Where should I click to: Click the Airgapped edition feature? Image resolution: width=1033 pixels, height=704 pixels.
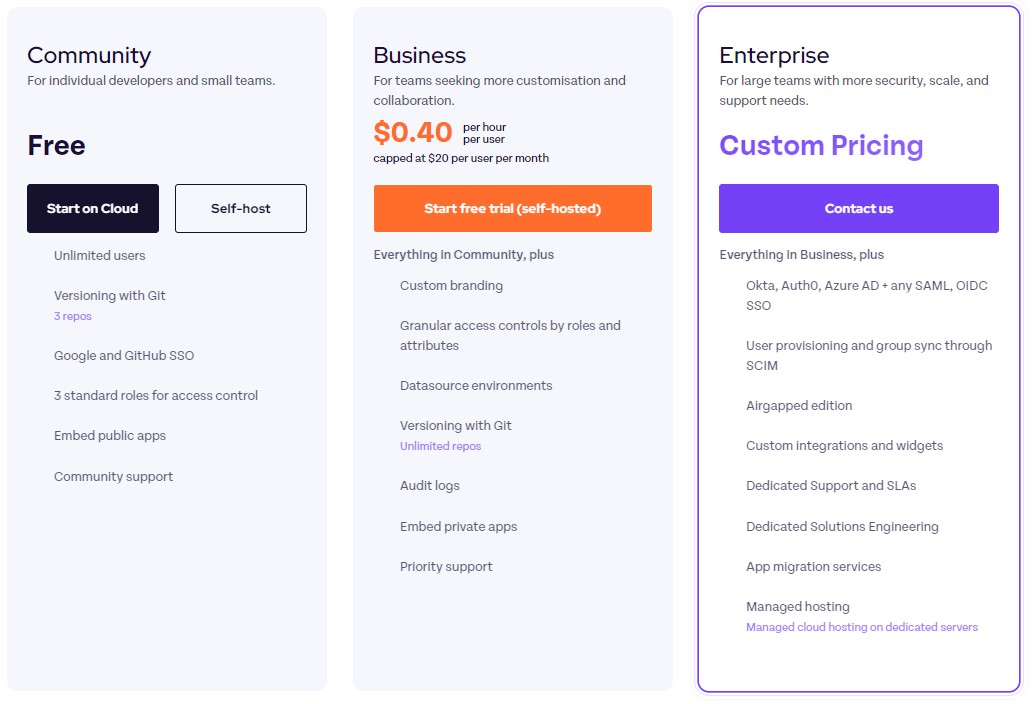click(798, 406)
